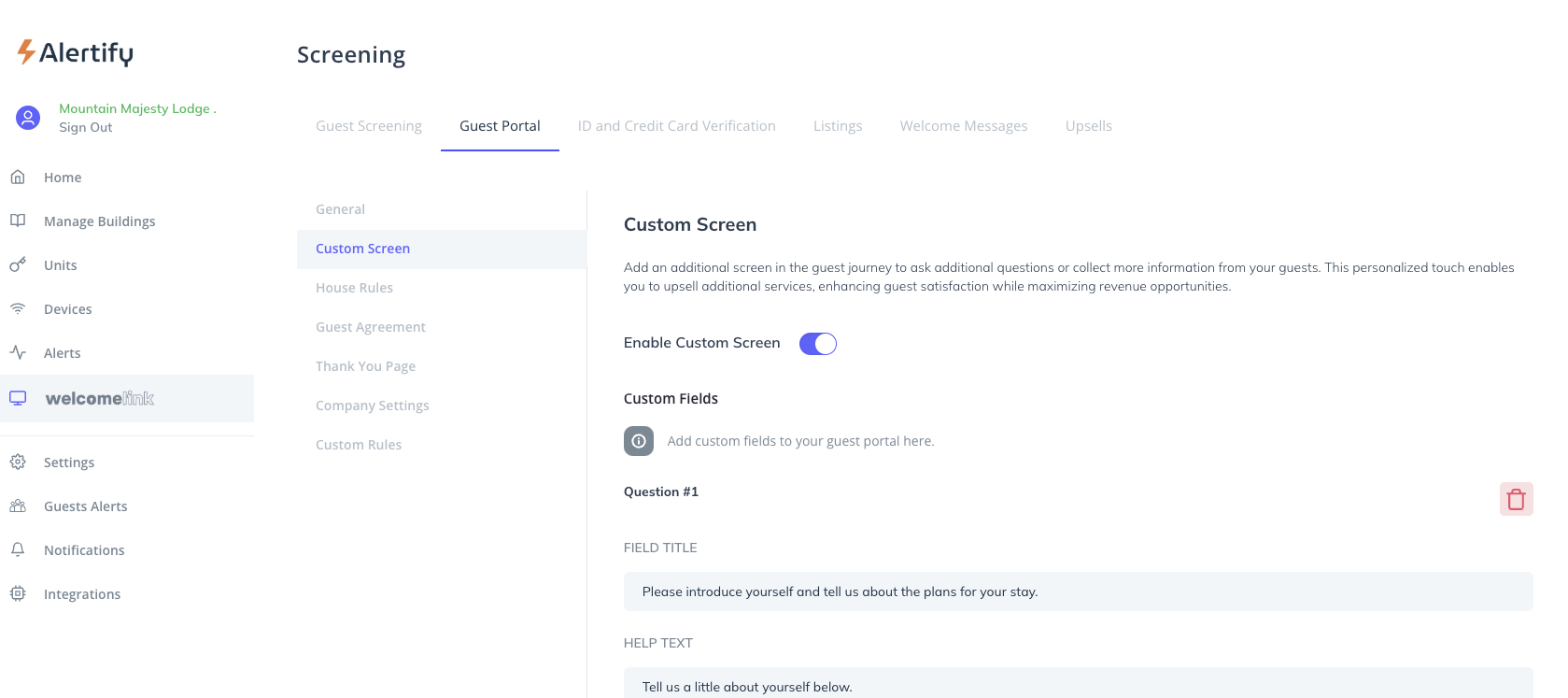The width and height of the screenshot is (1568, 698).
Task: Click the Manage Buildings book icon
Action: tap(18, 221)
